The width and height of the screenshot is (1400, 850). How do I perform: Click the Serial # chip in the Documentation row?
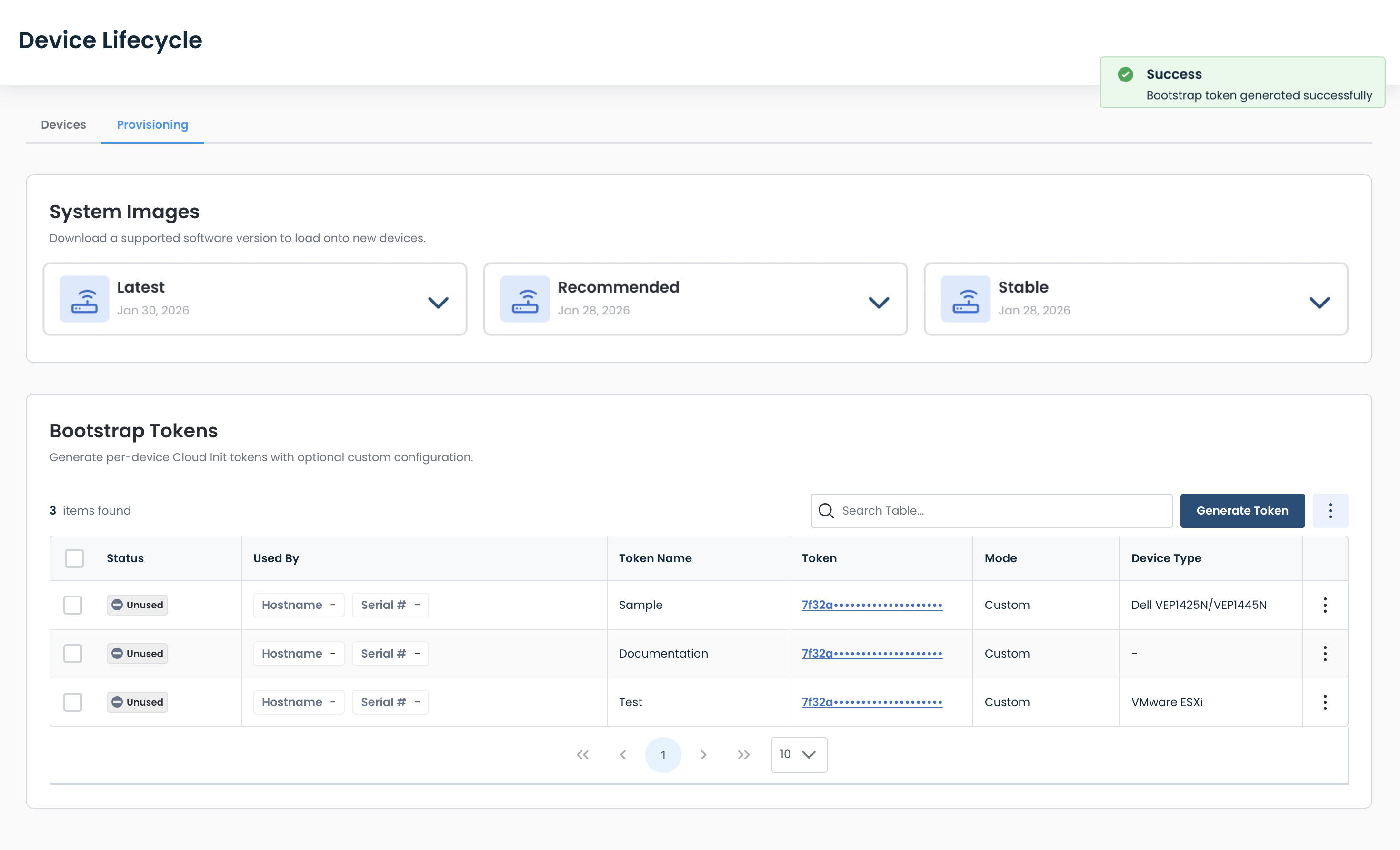click(x=390, y=654)
